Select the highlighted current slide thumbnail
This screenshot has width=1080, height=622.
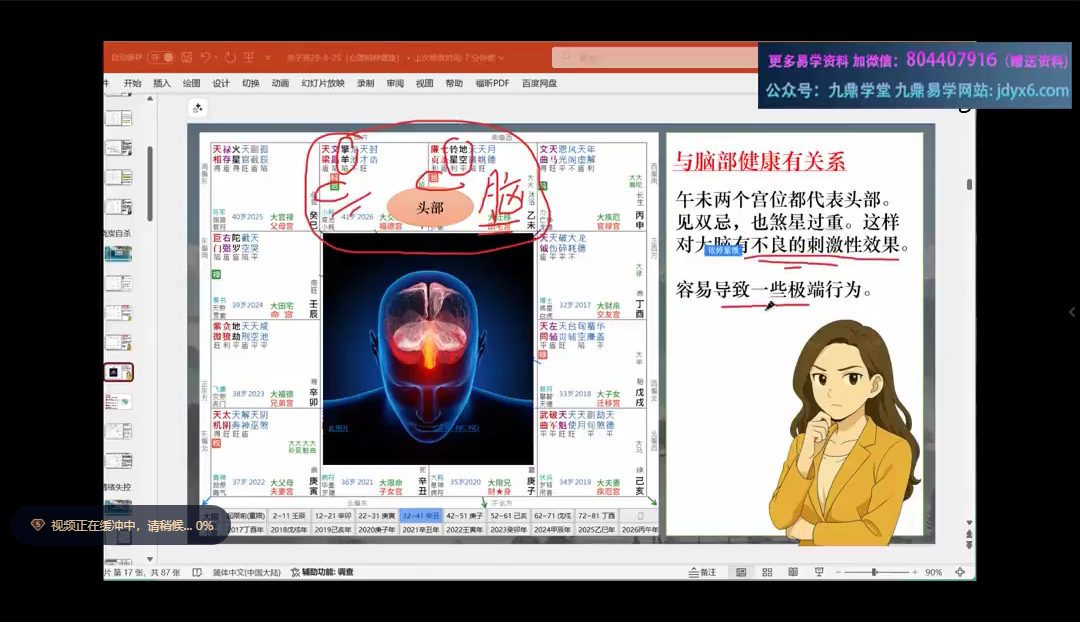119,372
